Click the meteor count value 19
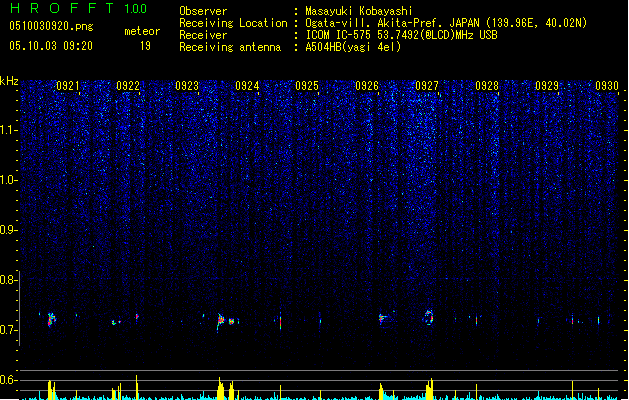629x400 pixels. 145,46
